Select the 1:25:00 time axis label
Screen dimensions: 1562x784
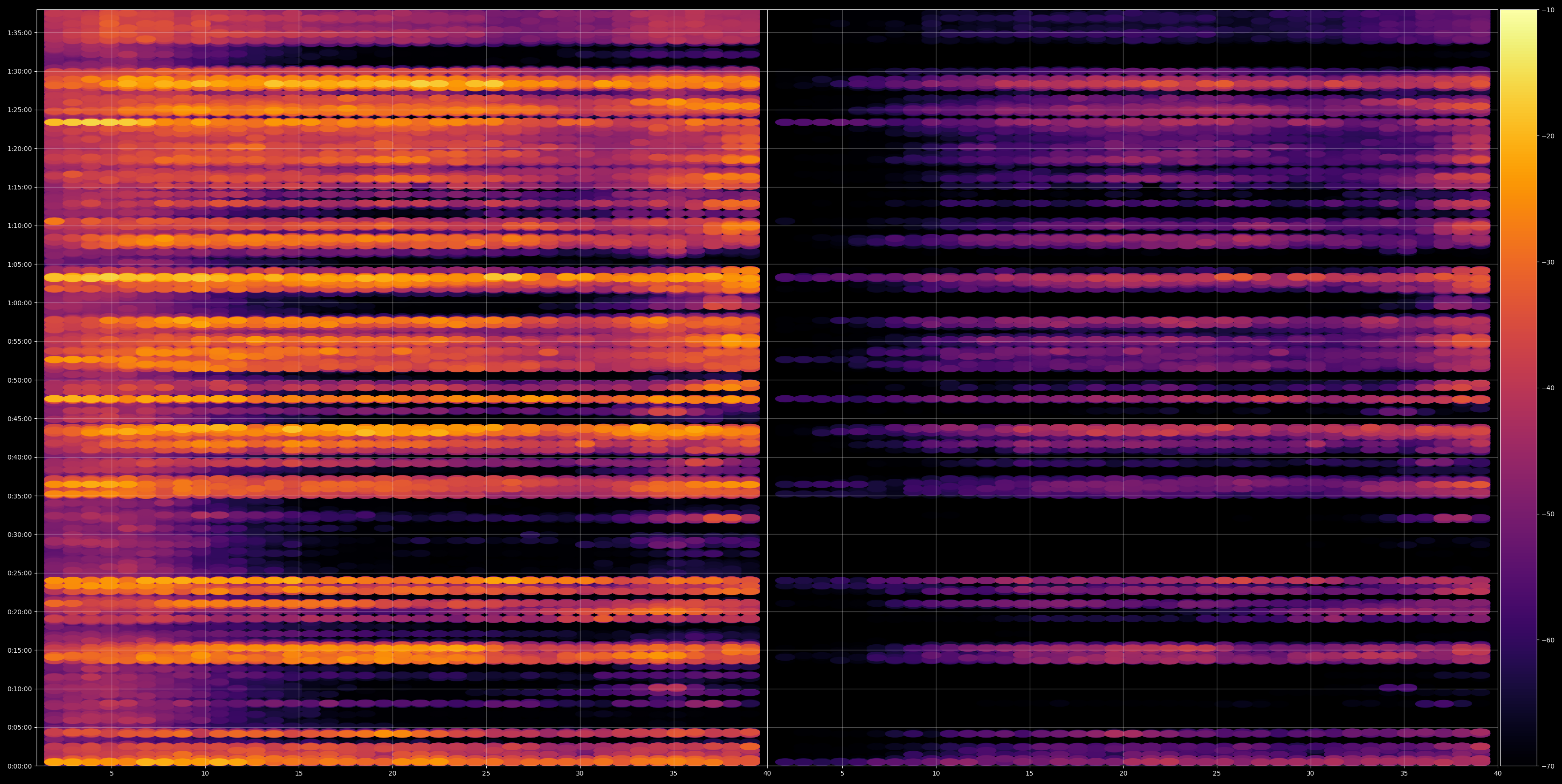click(x=19, y=110)
